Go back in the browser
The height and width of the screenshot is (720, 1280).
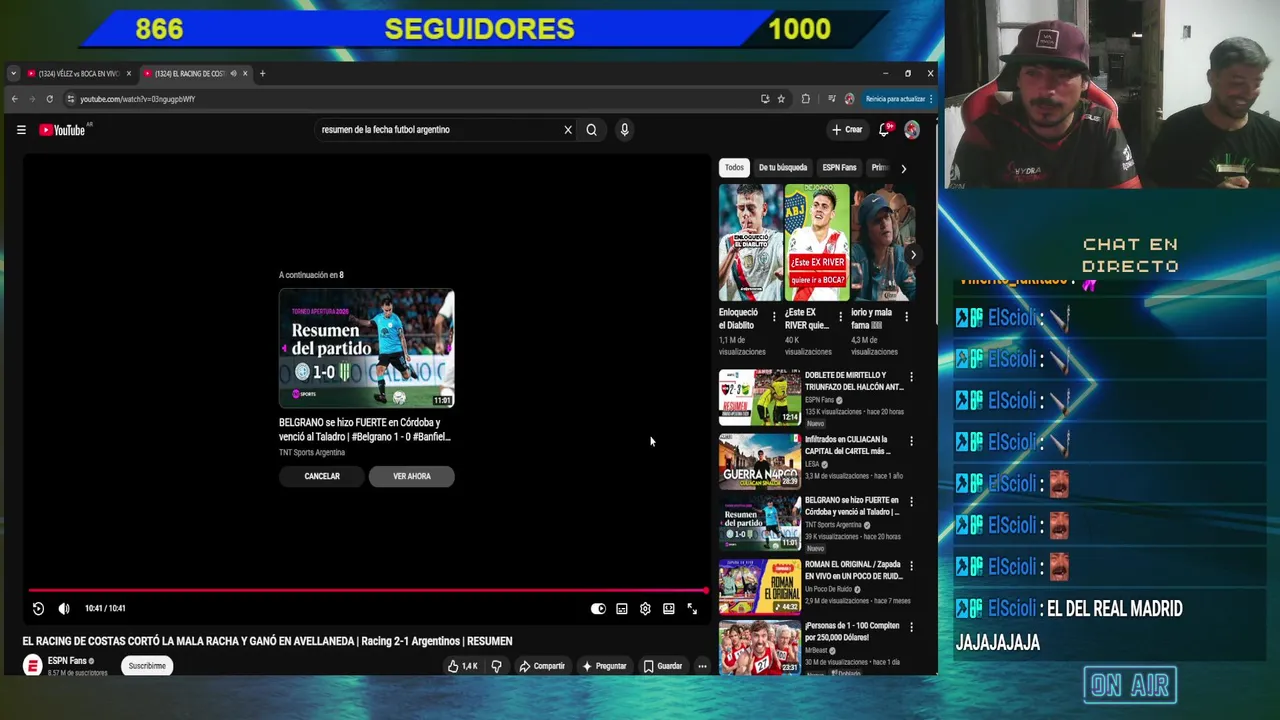pos(14,99)
